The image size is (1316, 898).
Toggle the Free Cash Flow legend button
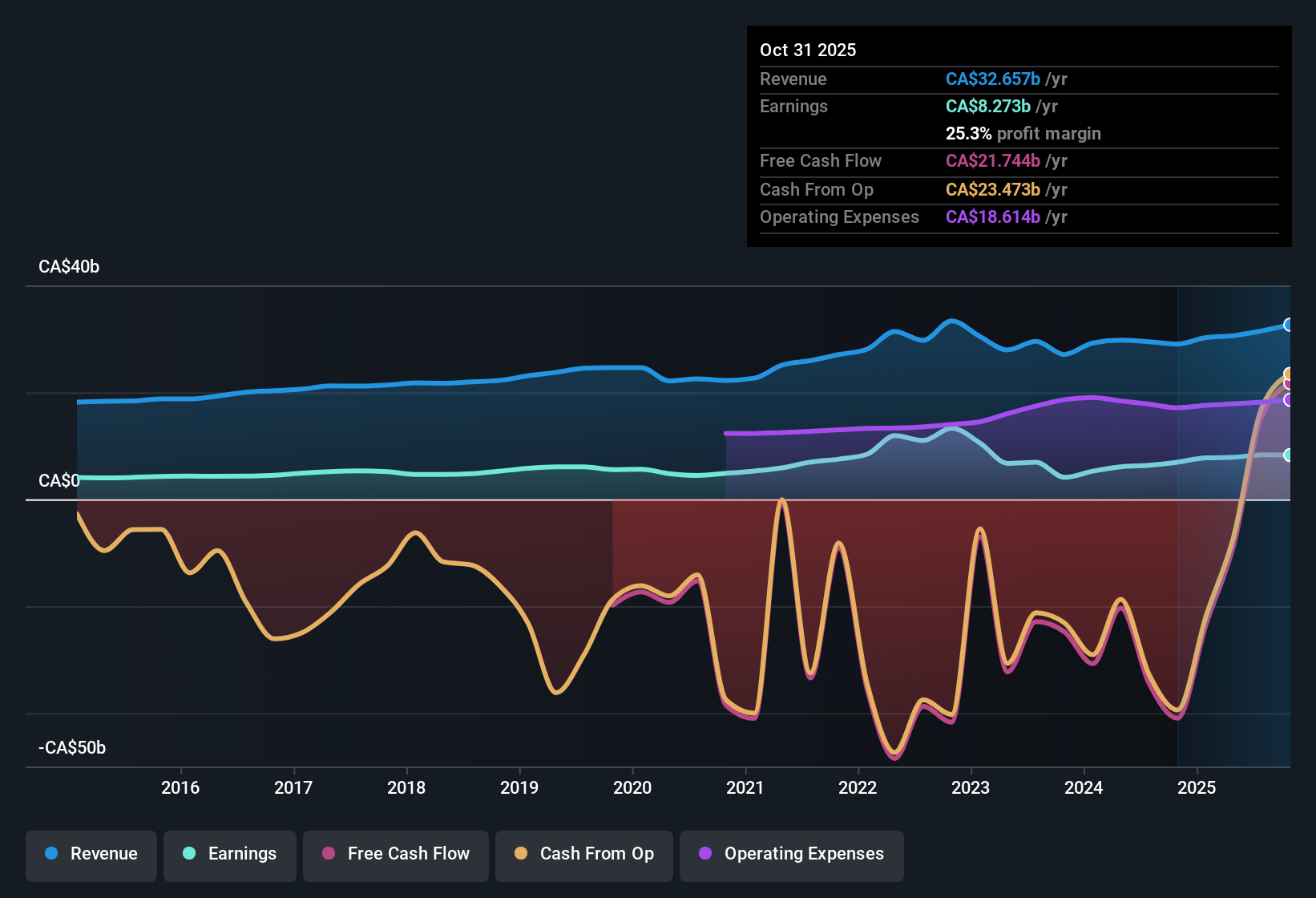pos(396,856)
